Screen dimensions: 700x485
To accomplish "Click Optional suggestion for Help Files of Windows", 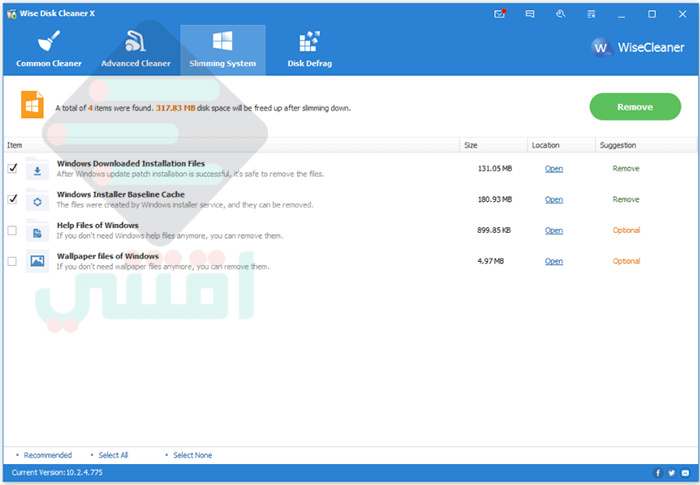I will pos(626,230).
